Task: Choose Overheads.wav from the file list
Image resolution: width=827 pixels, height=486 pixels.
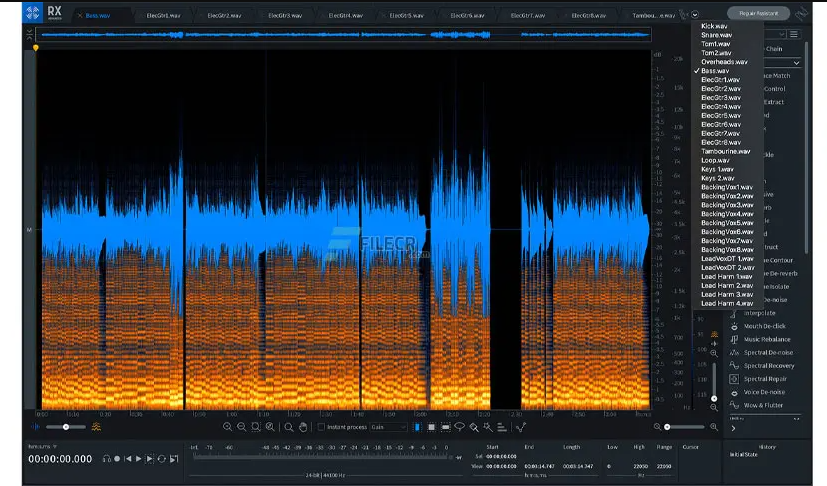Action: 724,62
